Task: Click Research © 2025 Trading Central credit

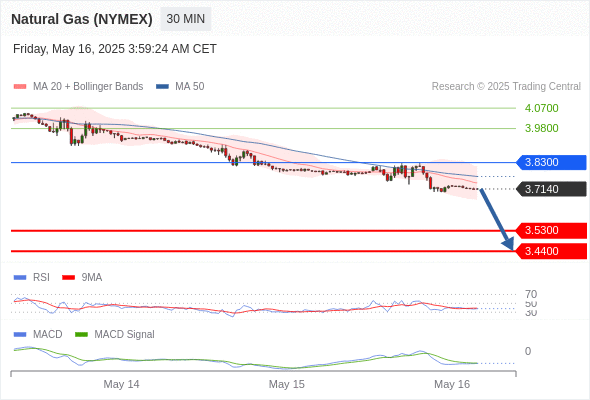Action: 506,87
